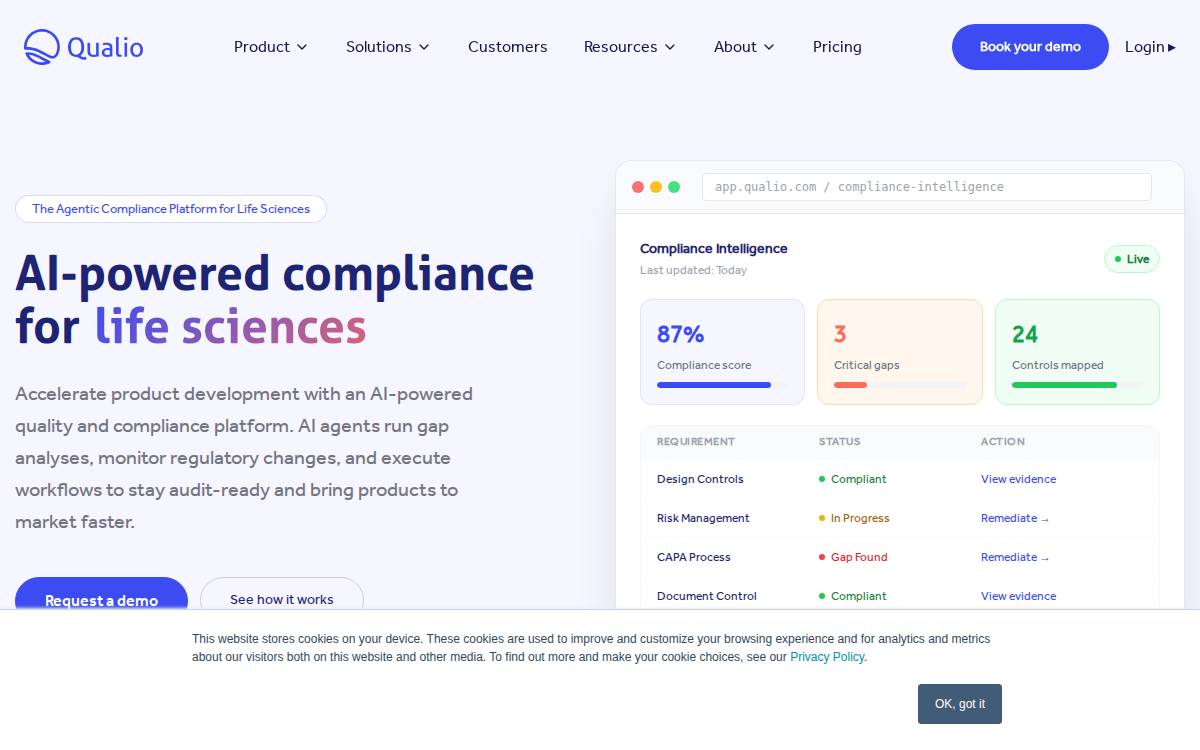The height and width of the screenshot is (750, 1200).
Task: Select the 87% Compliance score card
Action: pyautogui.click(x=722, y=352)
